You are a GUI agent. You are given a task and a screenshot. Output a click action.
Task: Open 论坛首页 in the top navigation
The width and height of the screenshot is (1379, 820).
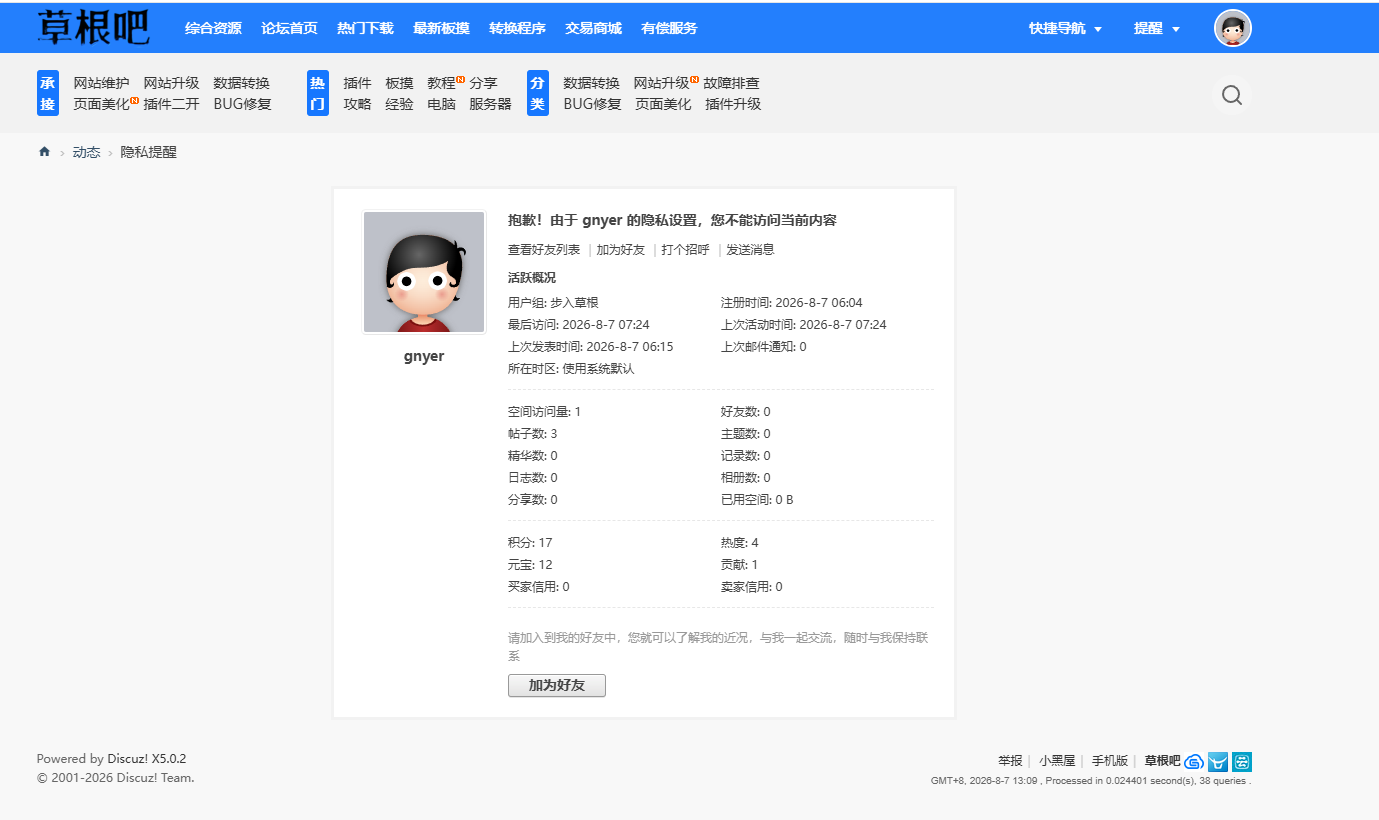[x=289, y=28]
